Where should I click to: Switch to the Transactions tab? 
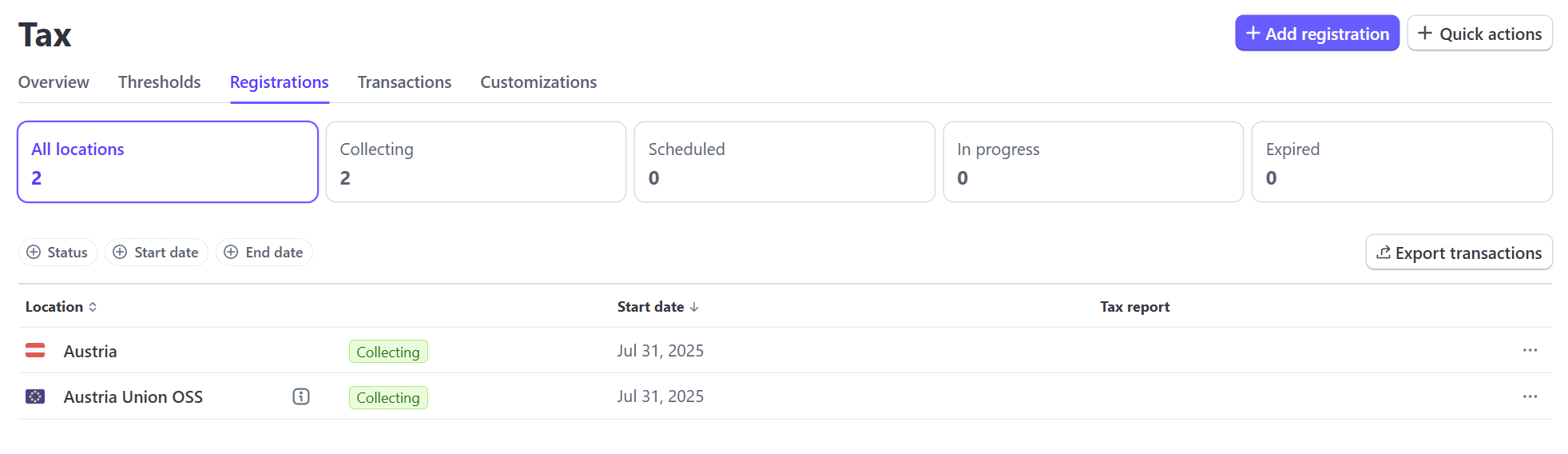(x=404, y=82)
